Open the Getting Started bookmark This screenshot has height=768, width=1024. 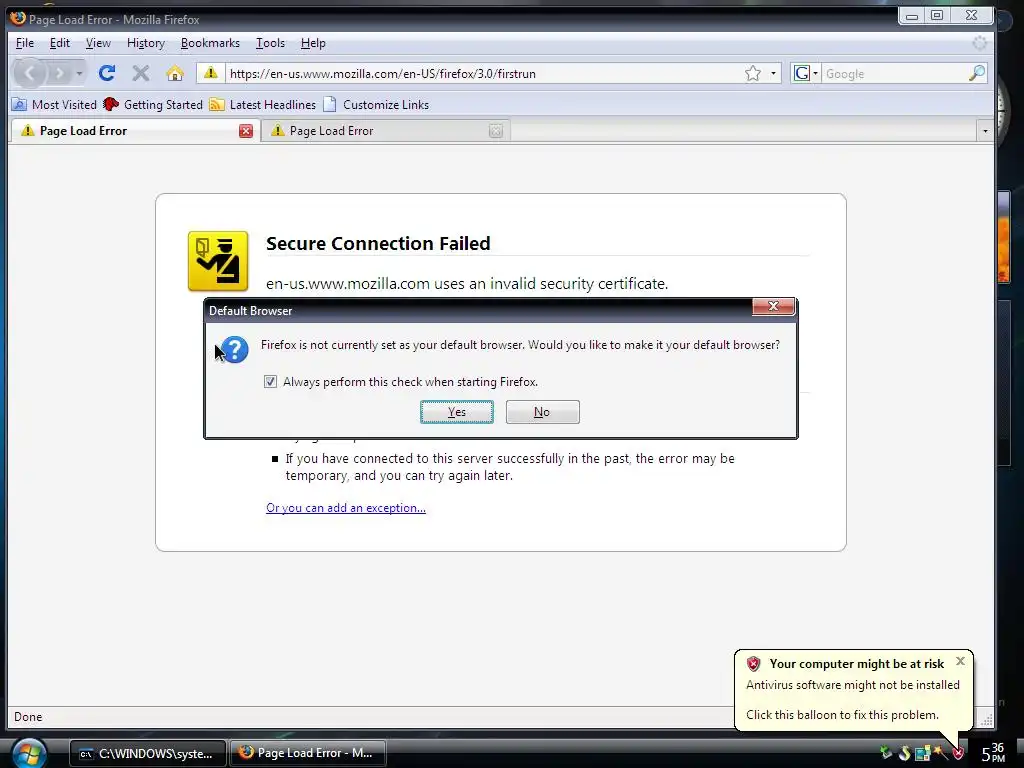coord(153,104)
